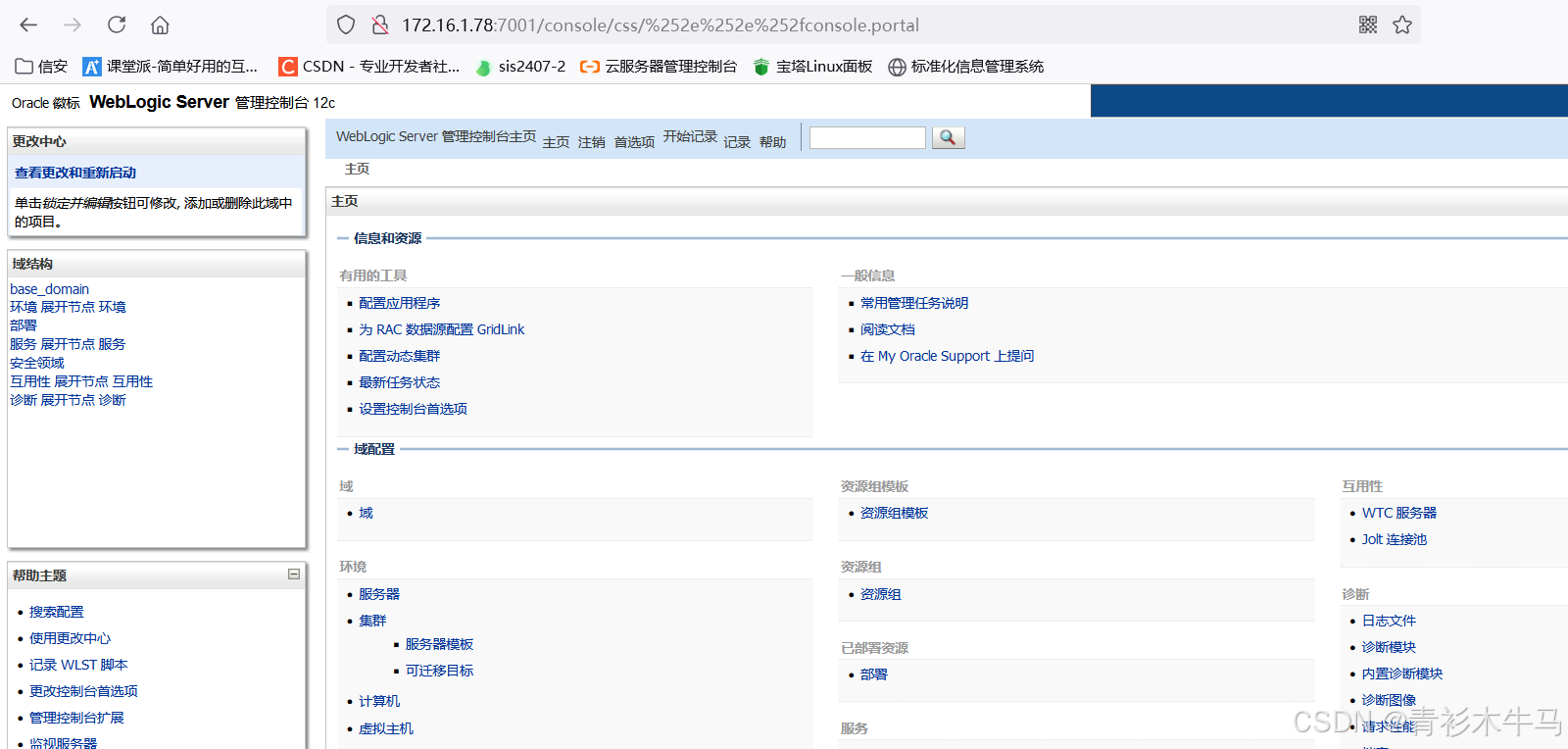The image size is (1568, 749).
Task: Collapse the 帮助主题 panel minimize icon
Action: tap(294, 574)
